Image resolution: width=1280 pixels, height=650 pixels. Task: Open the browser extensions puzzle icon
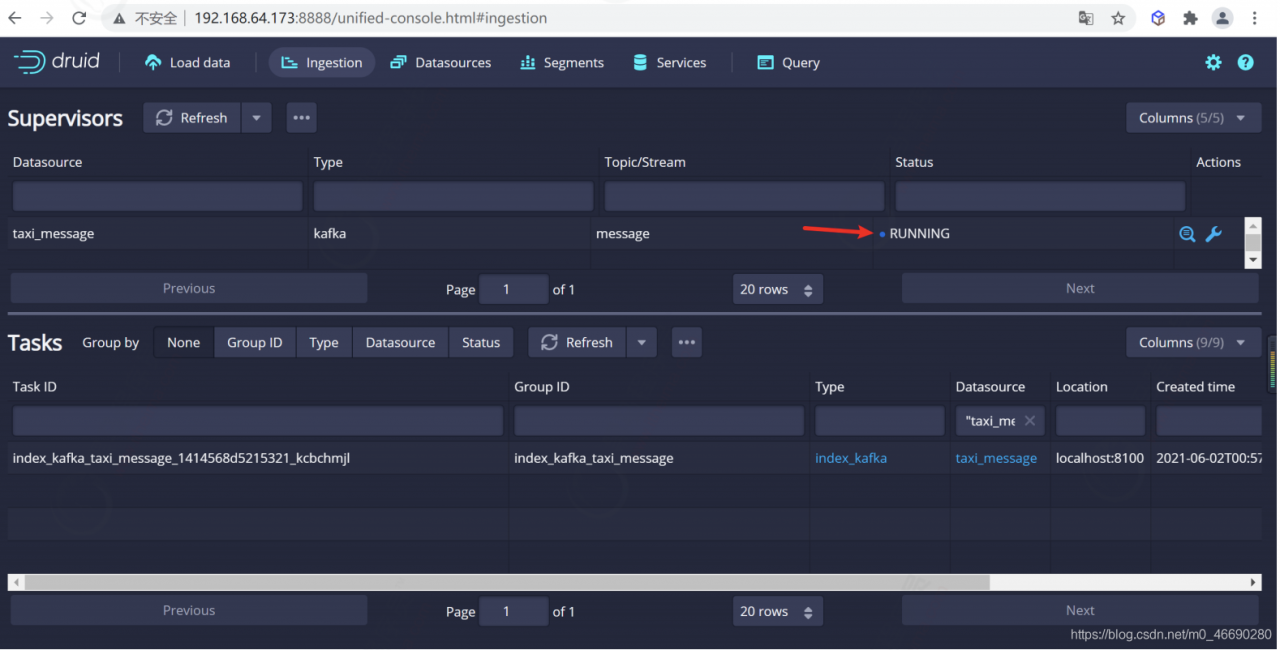[x=1190, y=18]
